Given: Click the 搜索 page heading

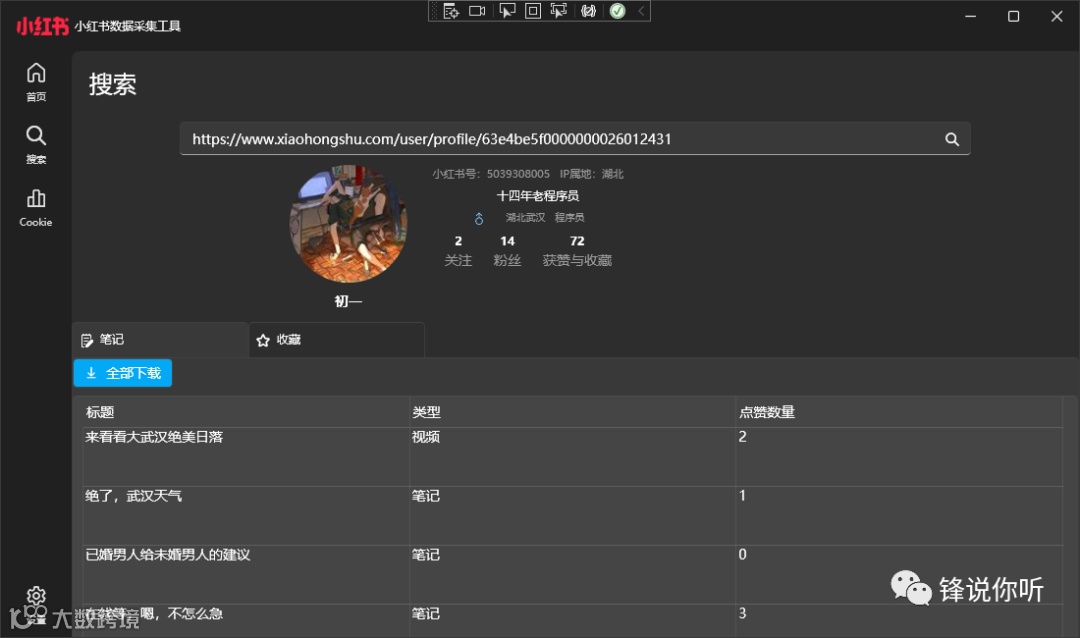Looking at the screenshot, I should (x=113, y=85).
